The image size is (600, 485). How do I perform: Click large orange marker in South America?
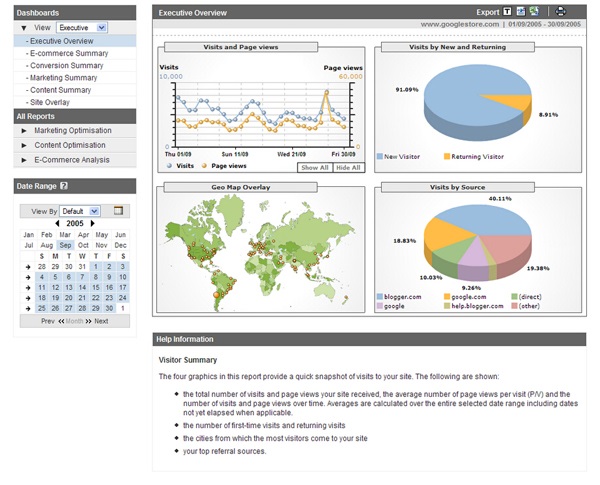[x=217, y=295]
